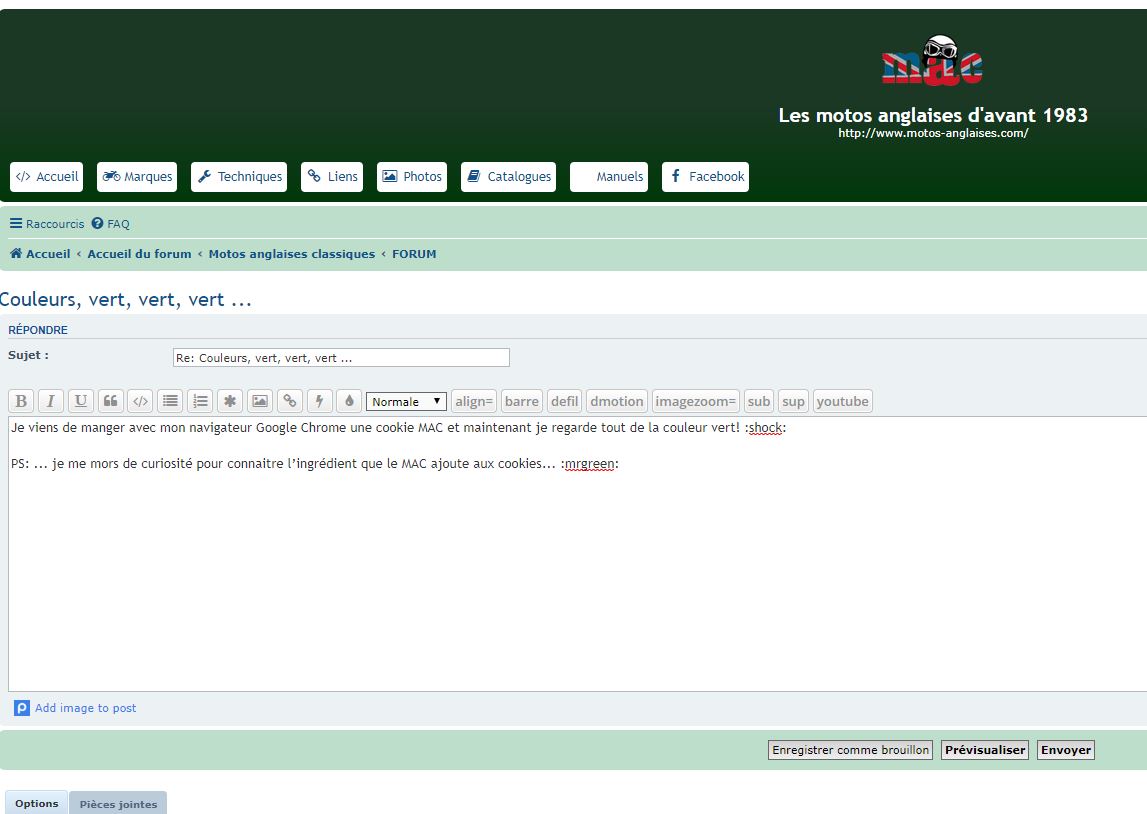Viewport: 1147px width, 814px height.
Task: Insert flash lightning tag
Action: pos(320,401)
